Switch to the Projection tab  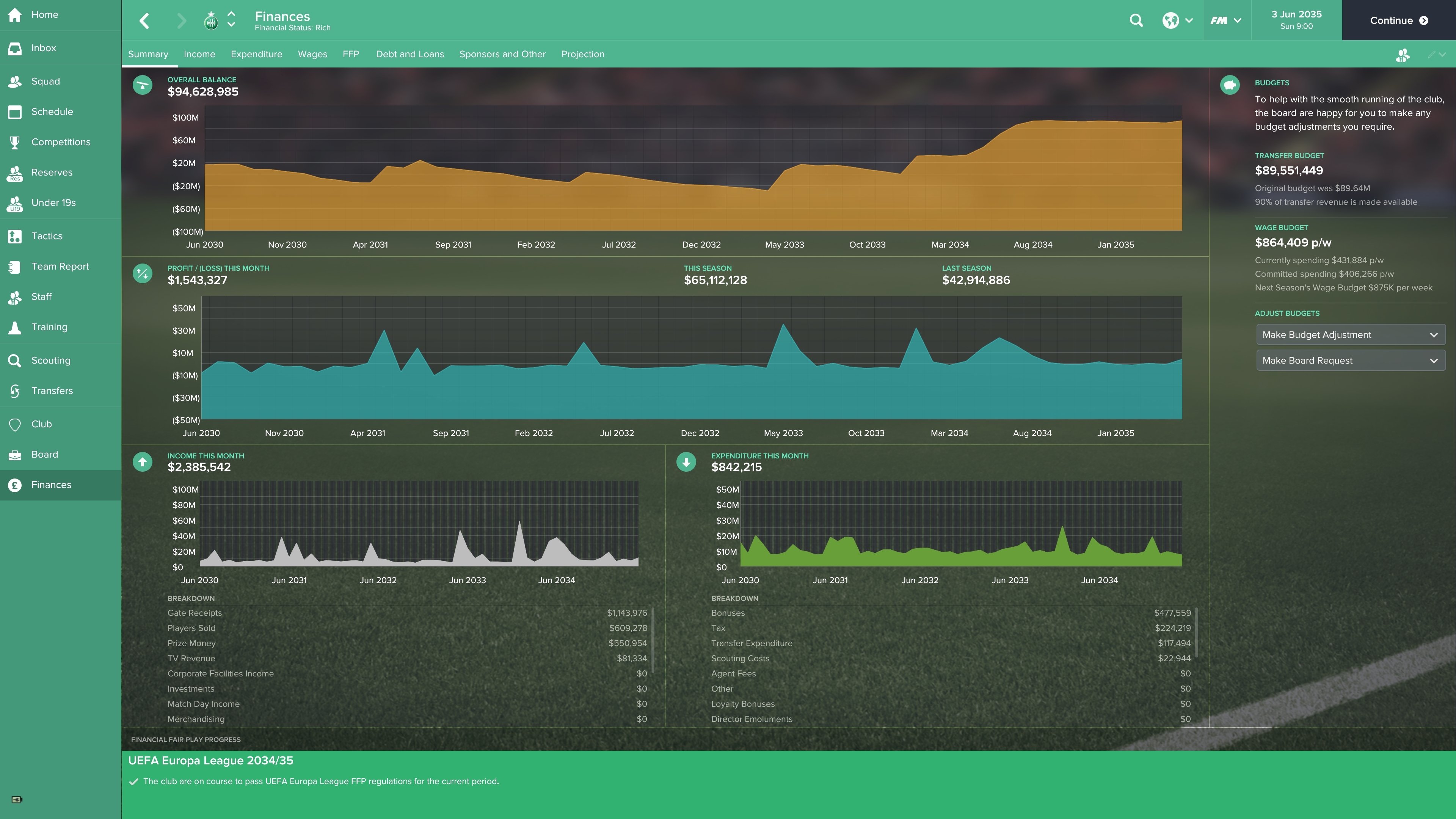pos(583,54)
